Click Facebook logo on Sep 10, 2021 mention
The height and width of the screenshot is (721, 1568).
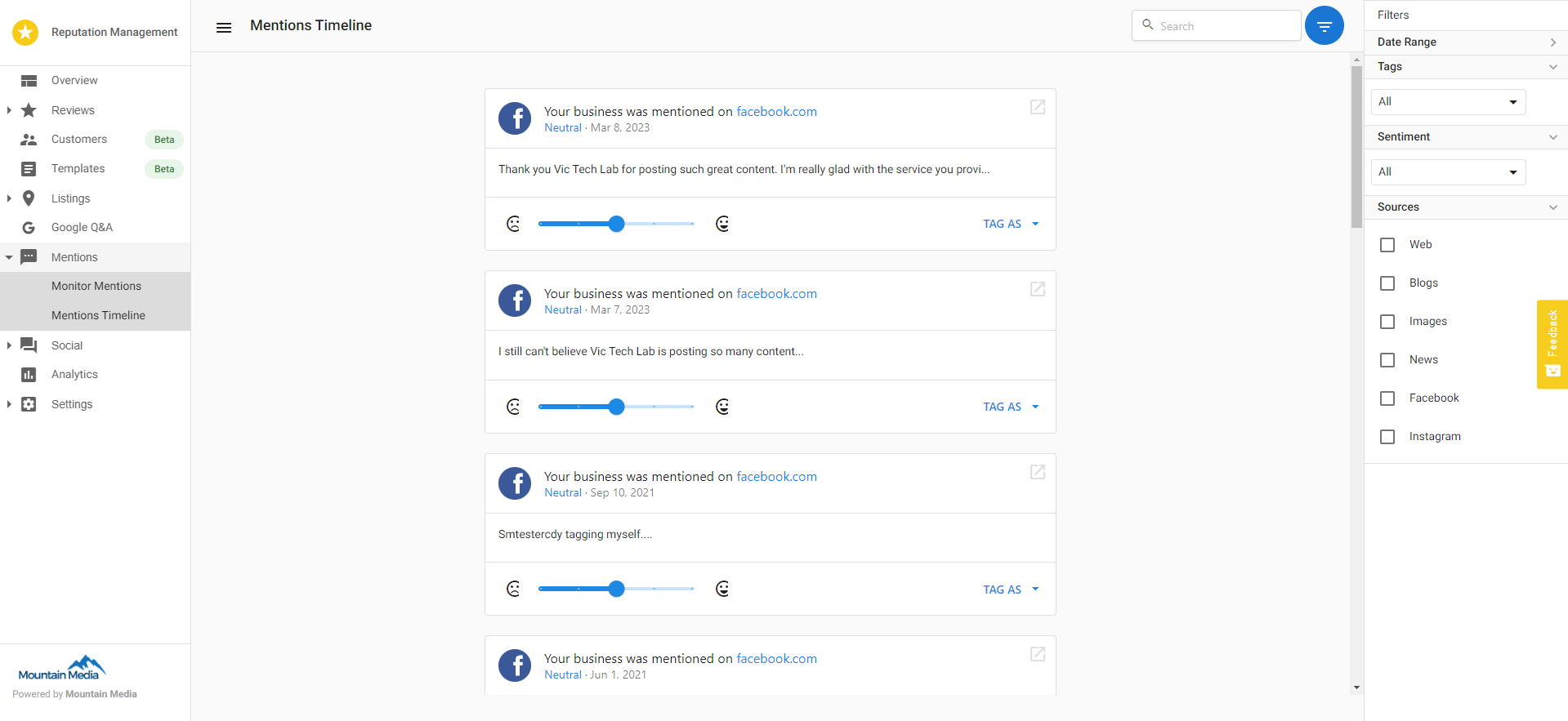[x=515, y=483]
